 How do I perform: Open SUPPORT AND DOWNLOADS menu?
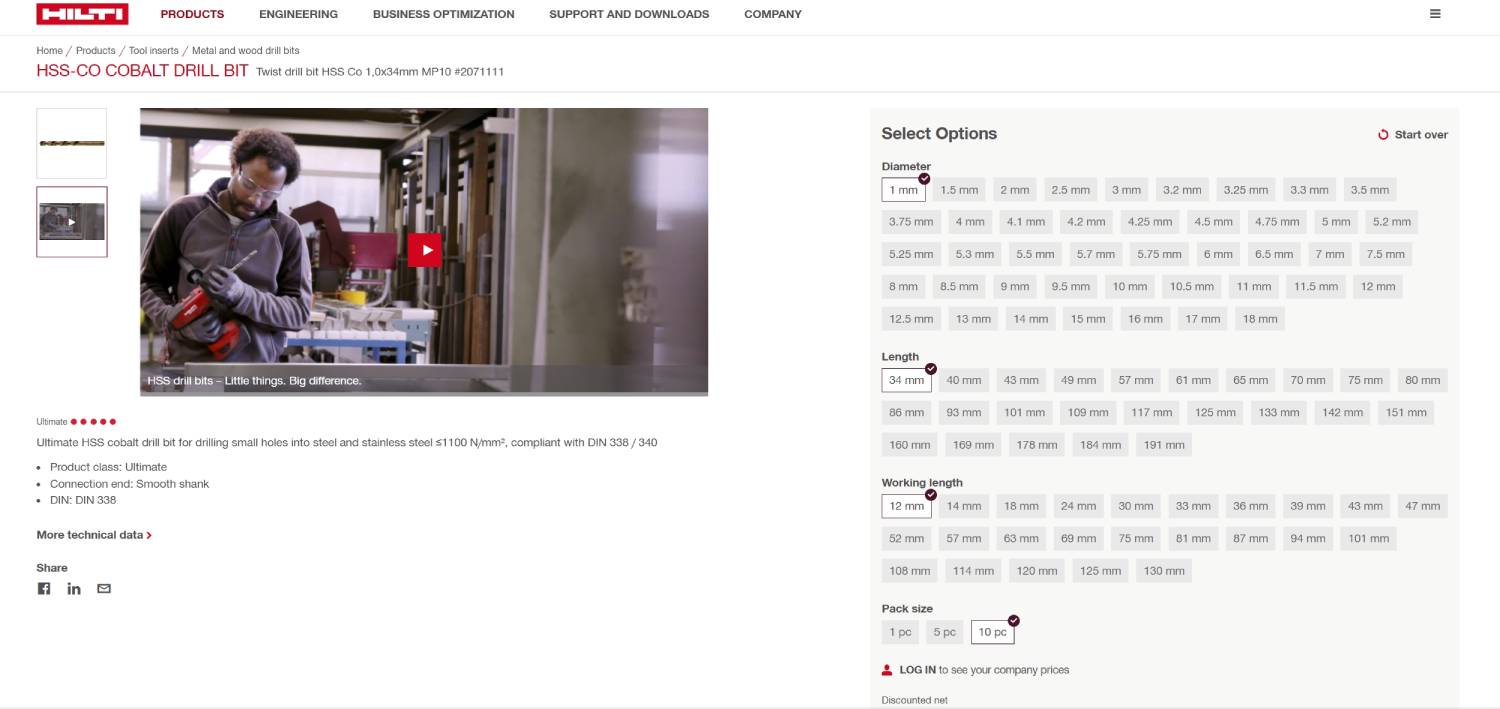(x=629, y=14)
